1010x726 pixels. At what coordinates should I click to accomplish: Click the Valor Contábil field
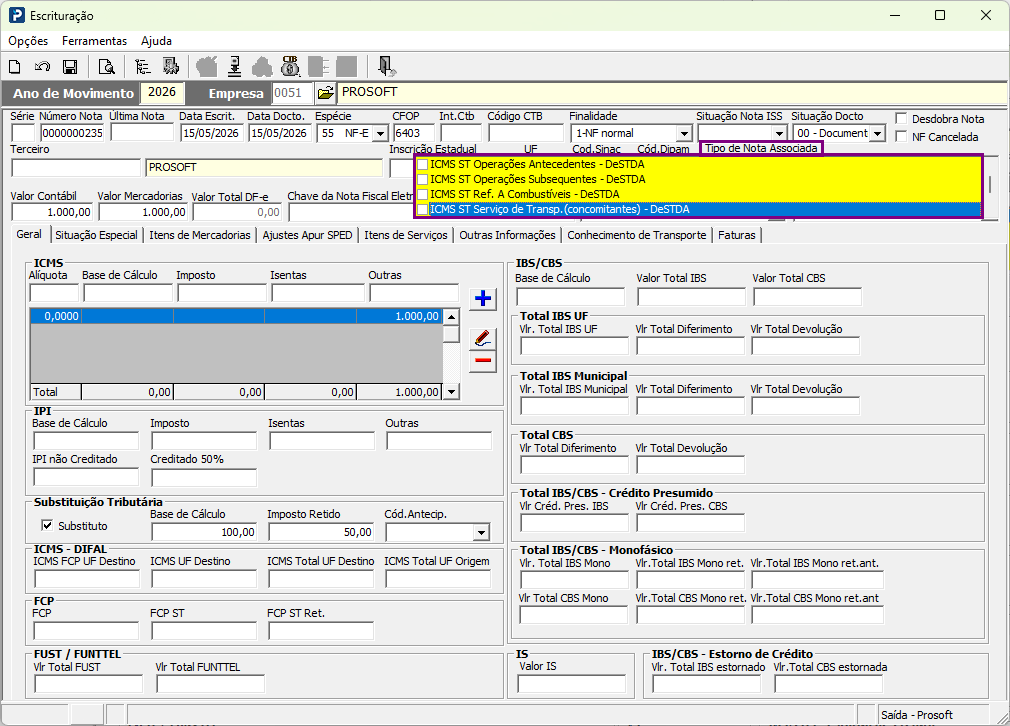52,212
